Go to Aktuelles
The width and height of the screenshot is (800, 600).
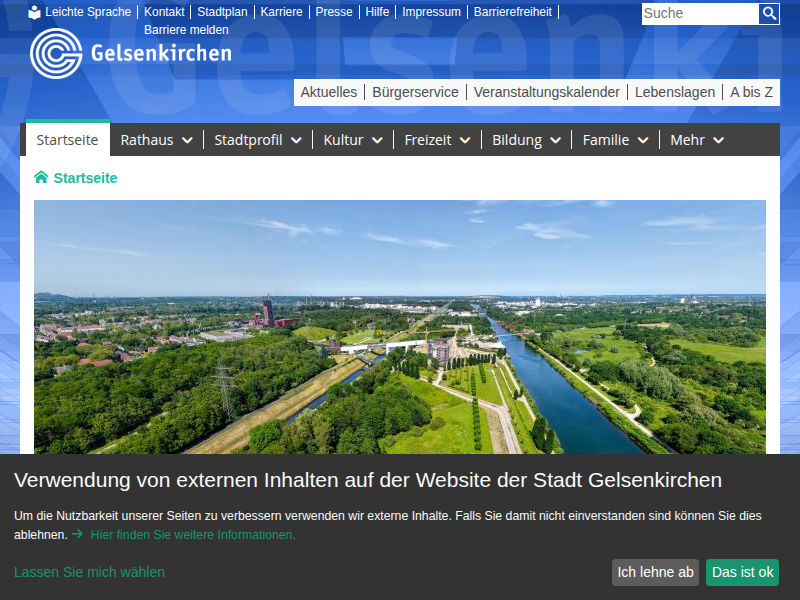329,92
